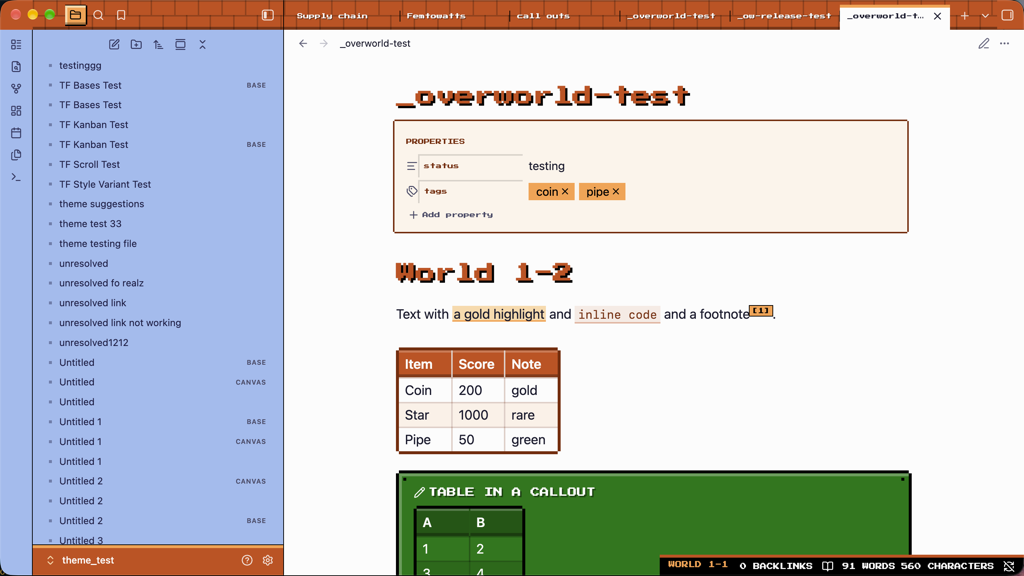Viewport: 1024px width, 576px height.
Task: Click the status property name field
Action: (470, 166)
